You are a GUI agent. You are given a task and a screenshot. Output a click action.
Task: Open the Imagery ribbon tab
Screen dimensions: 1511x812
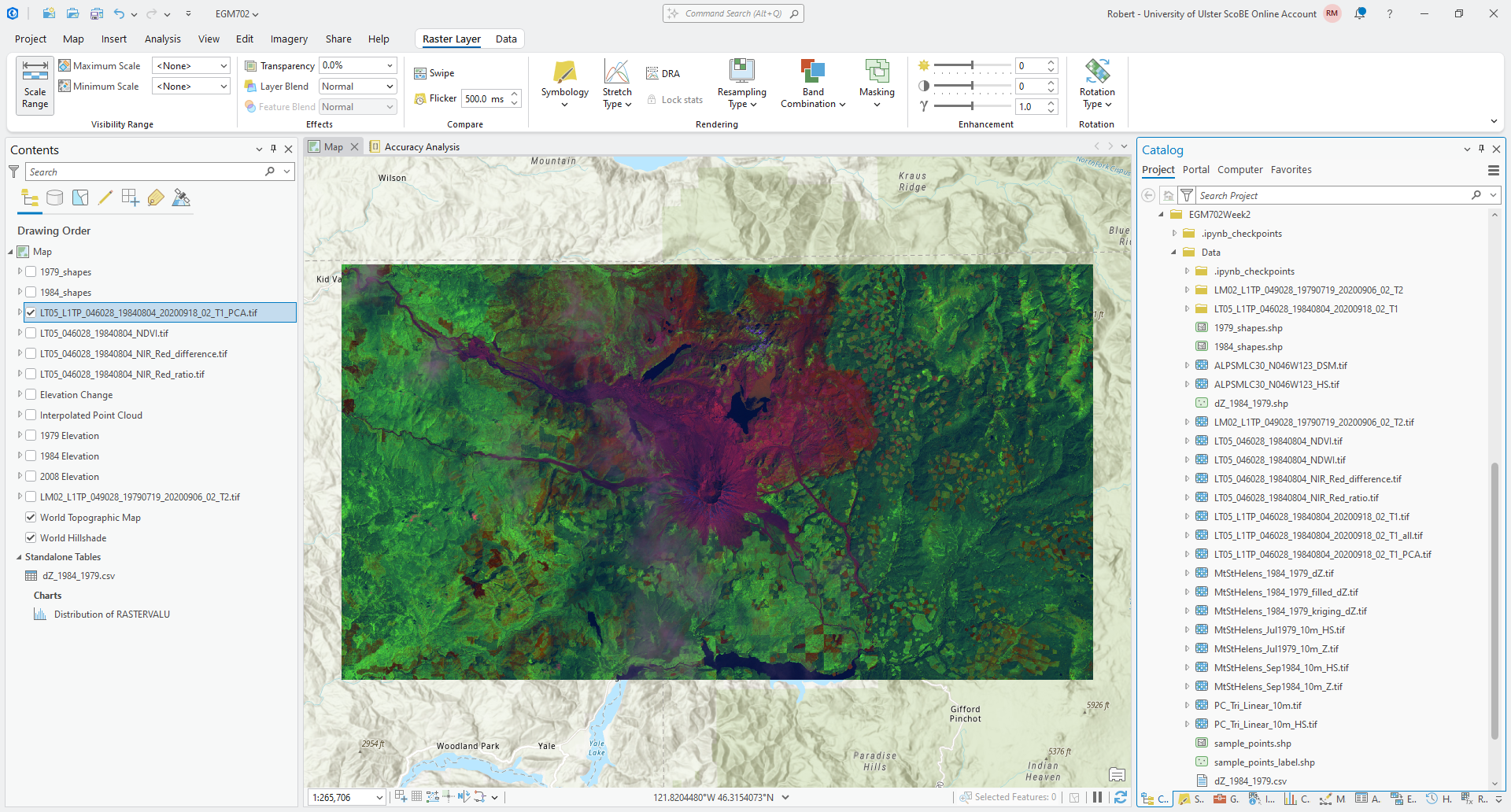(x=289, y=39)
